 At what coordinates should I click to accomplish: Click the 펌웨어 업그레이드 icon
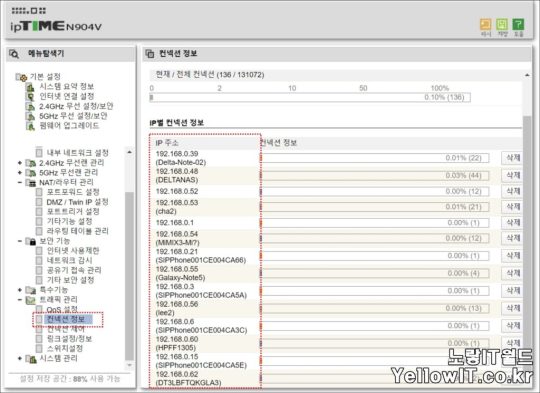[30, 126]
